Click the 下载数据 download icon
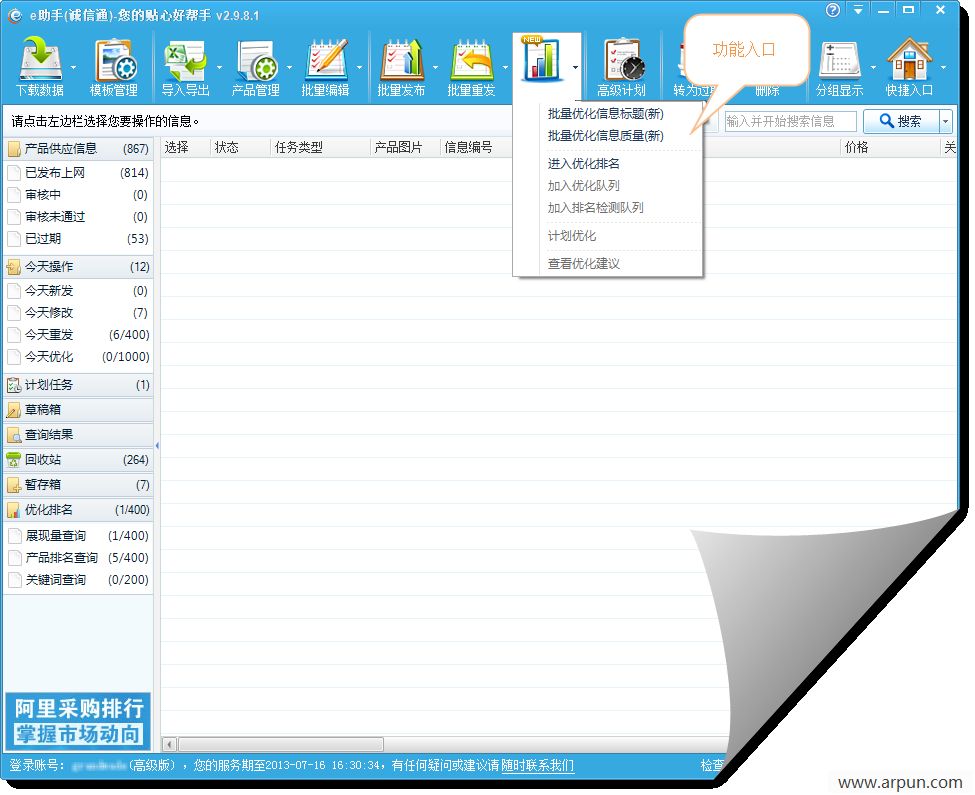 (40, 60)
